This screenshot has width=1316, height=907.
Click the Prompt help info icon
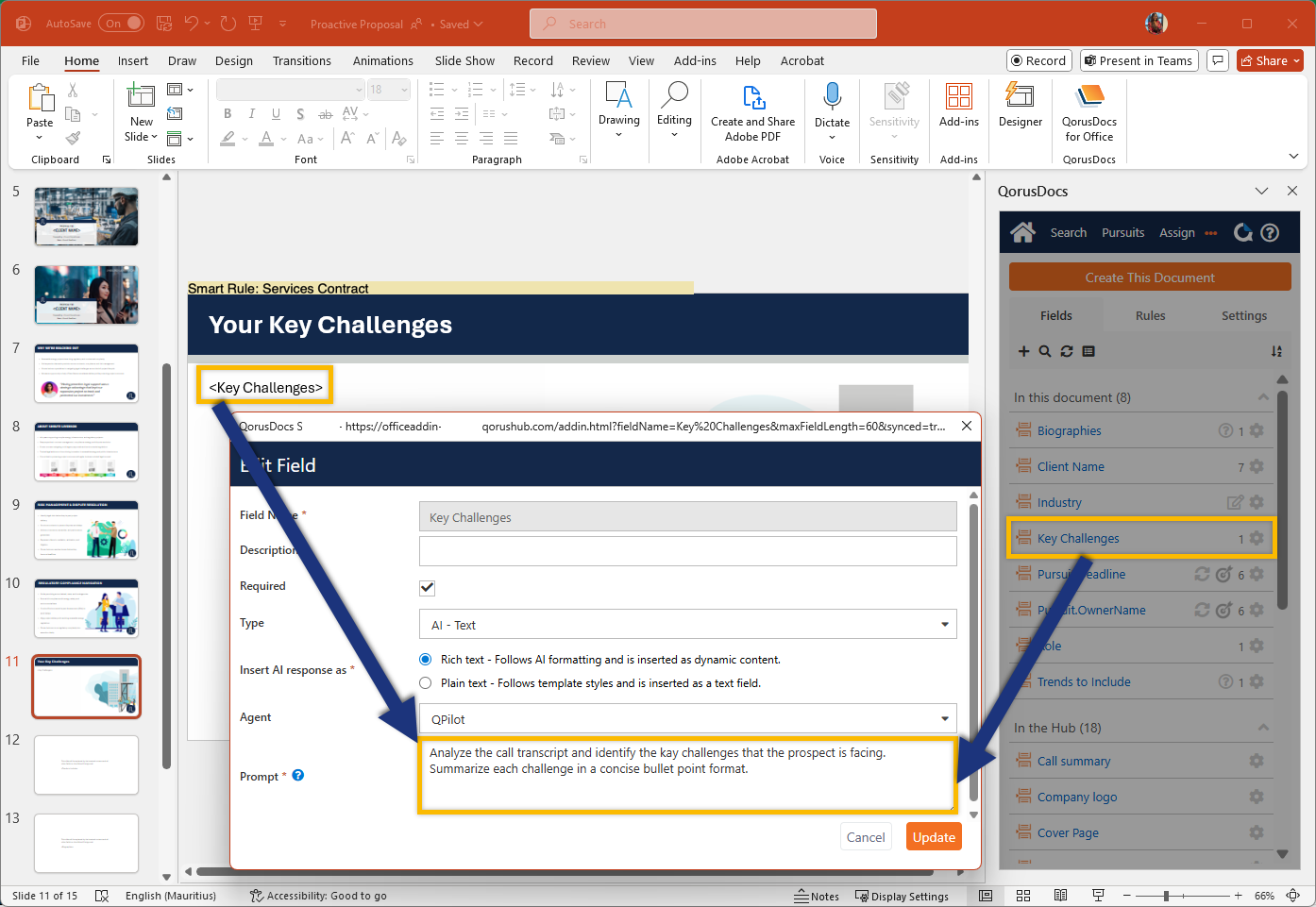[298, 776]
